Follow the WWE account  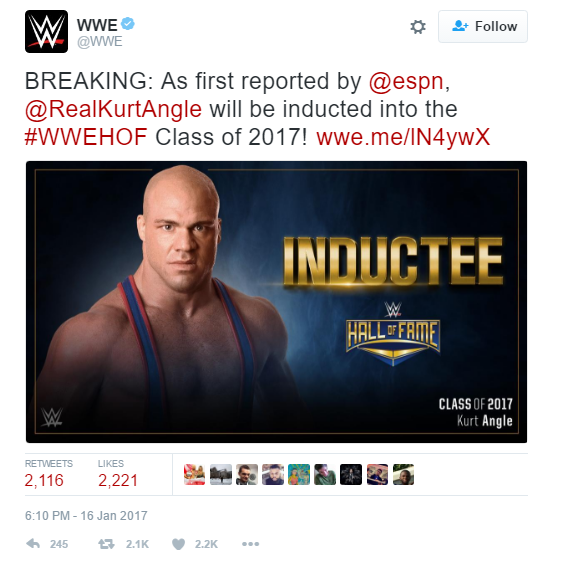[483, 27]
